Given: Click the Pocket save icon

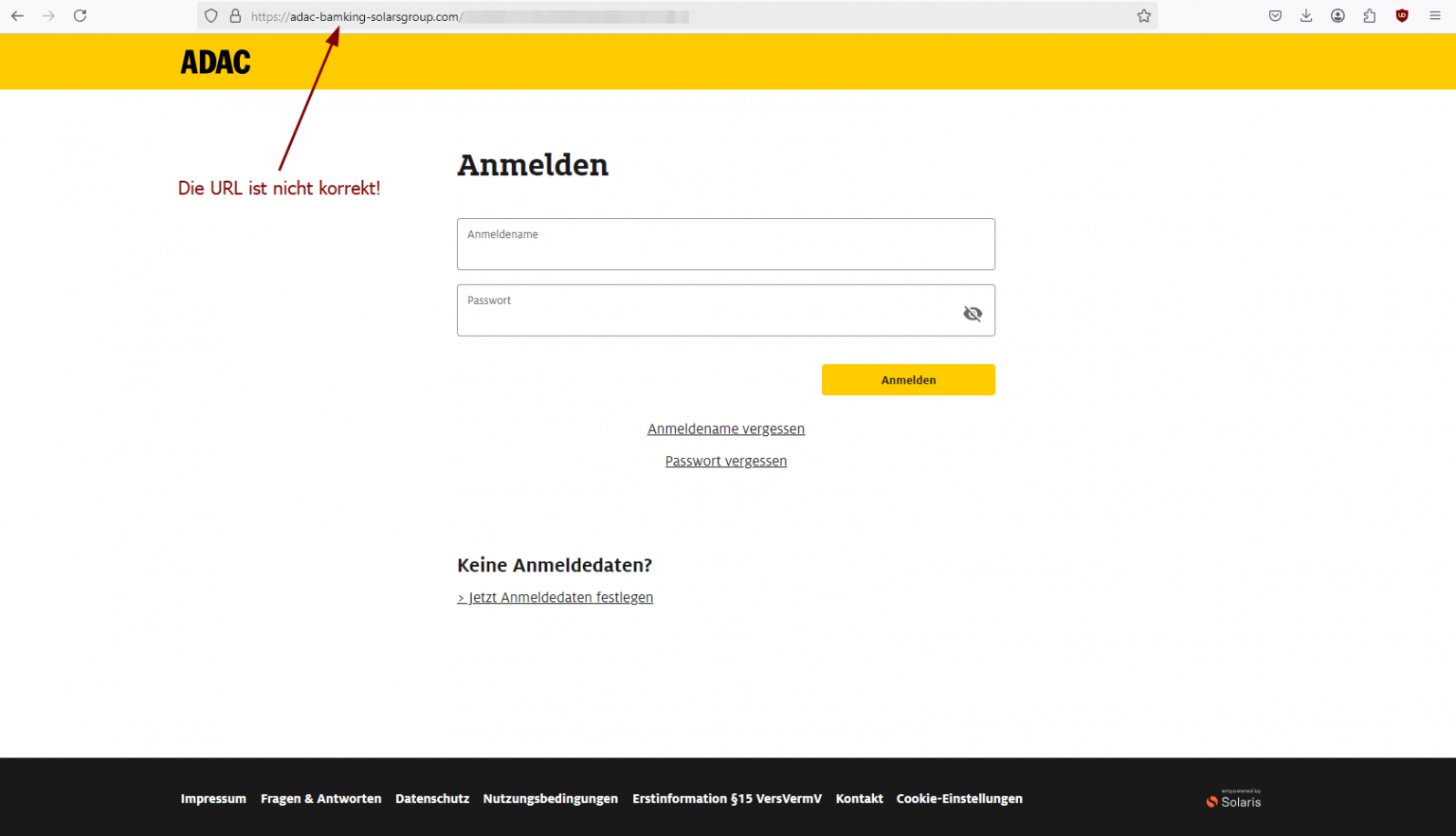Looking at the screenshot, I should pos(1275,15).
